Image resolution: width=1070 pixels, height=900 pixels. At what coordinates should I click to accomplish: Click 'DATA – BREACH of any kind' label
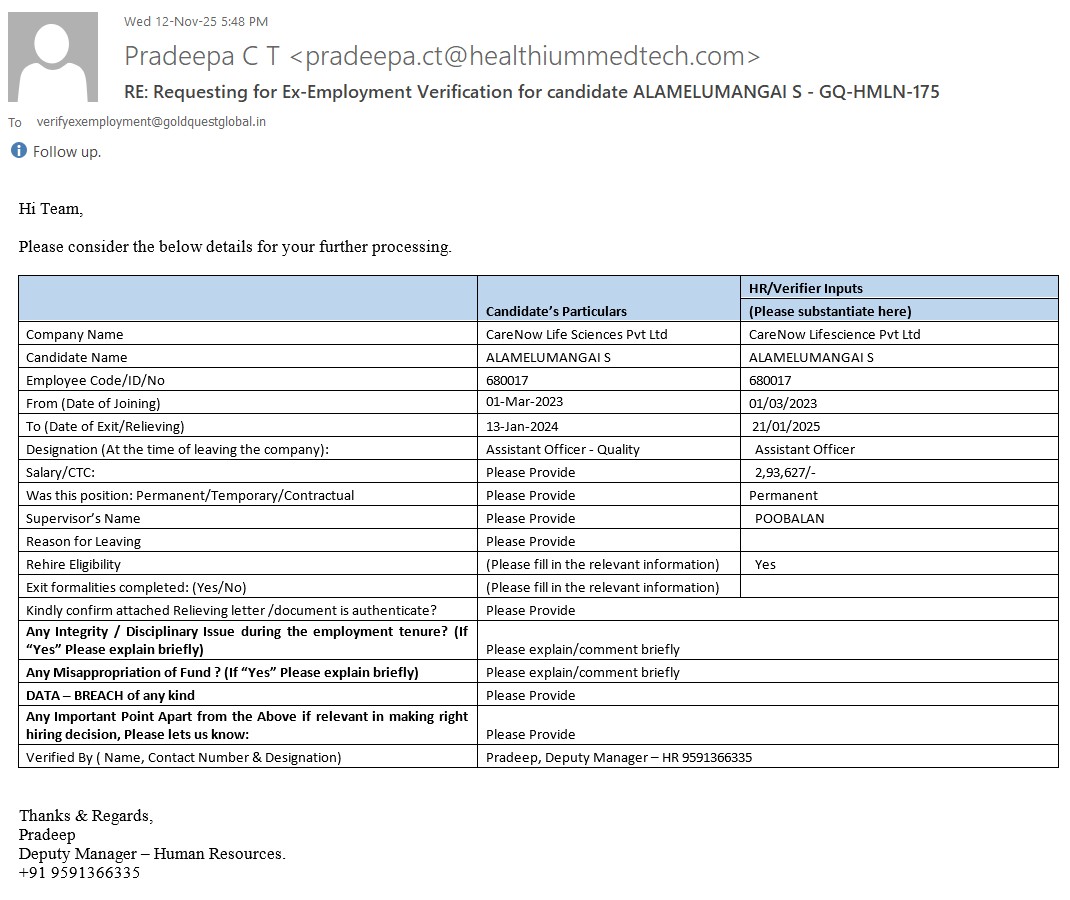pos(110,695)
